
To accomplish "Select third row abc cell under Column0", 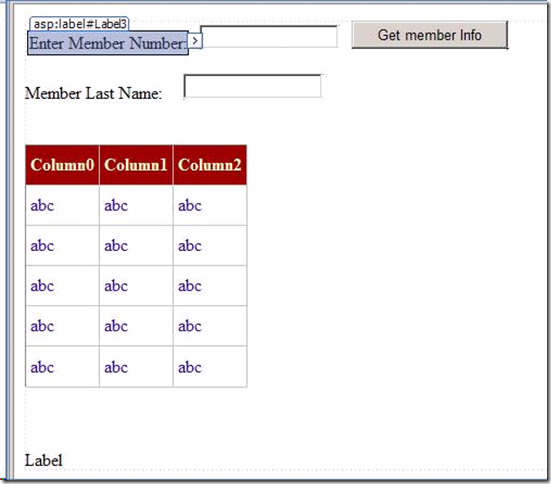I will 62,285.
